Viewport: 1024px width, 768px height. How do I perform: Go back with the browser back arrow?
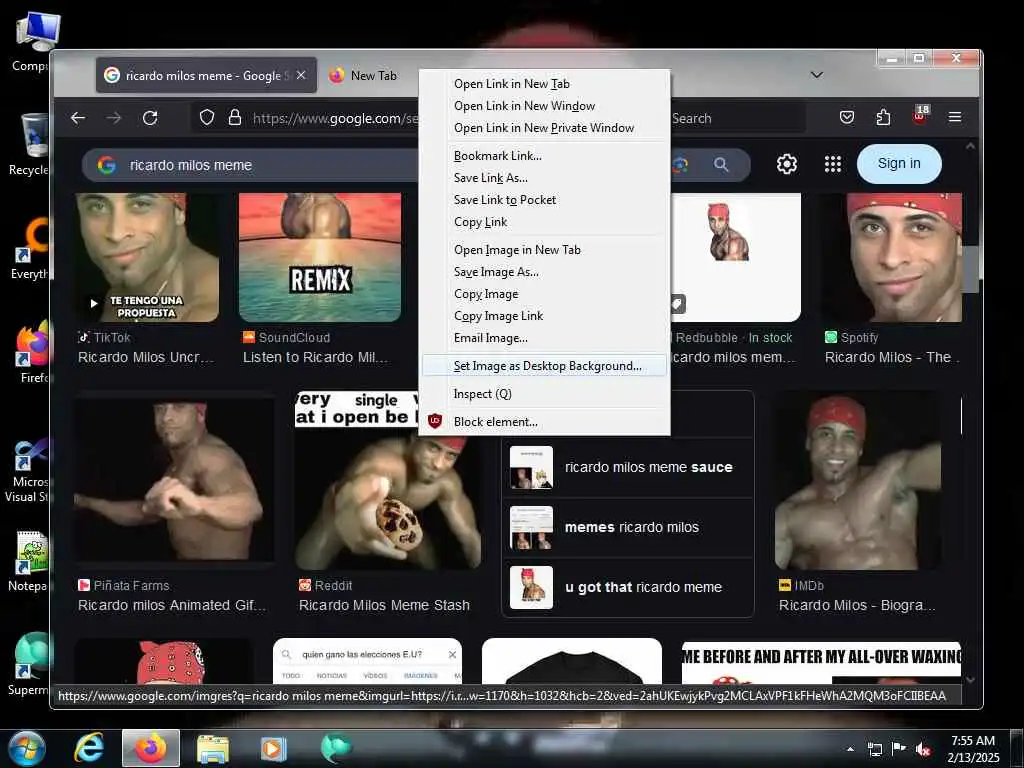[x=78, y=118]
